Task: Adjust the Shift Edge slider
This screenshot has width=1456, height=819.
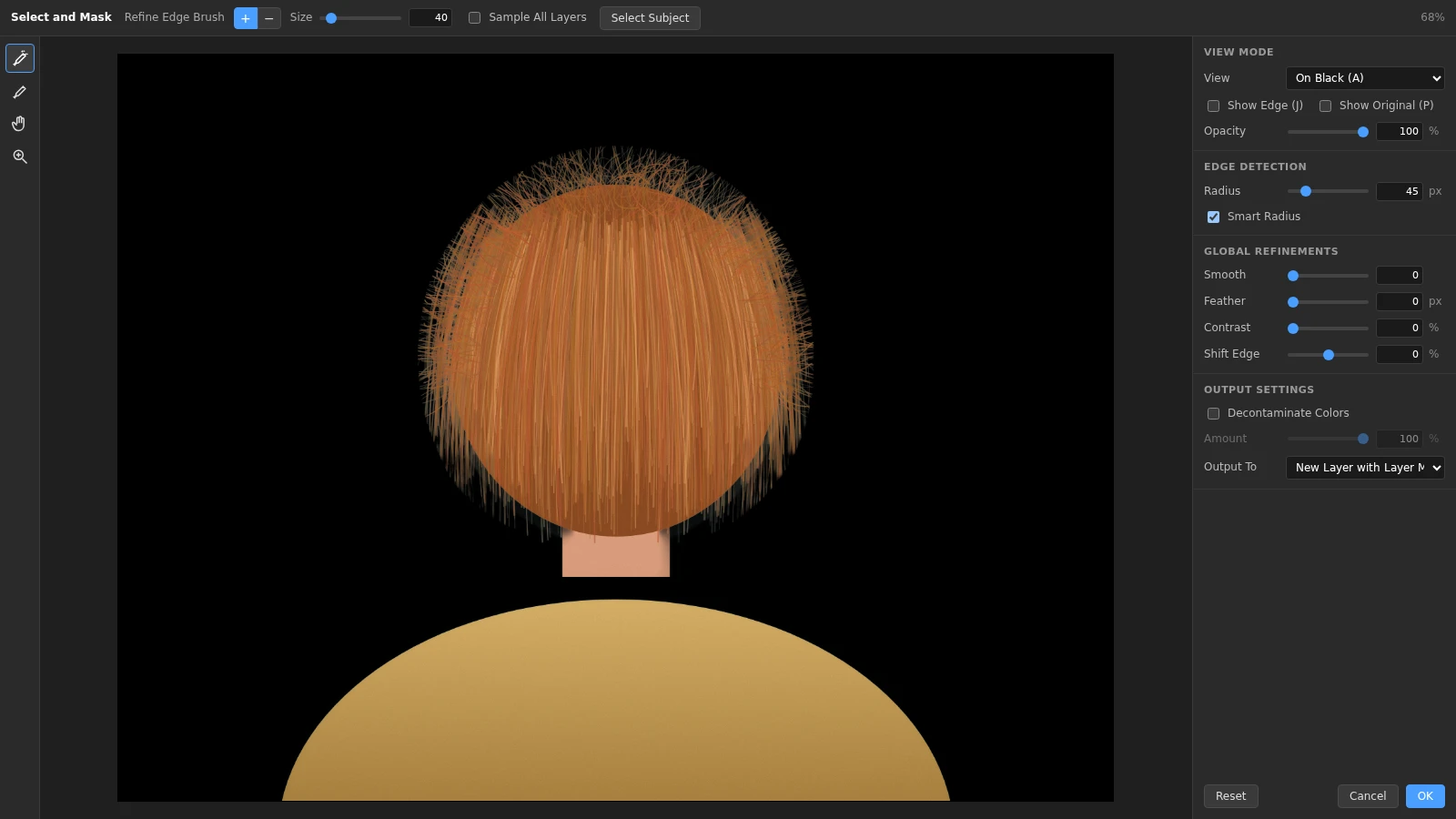Action: [x=1328, y=355]
